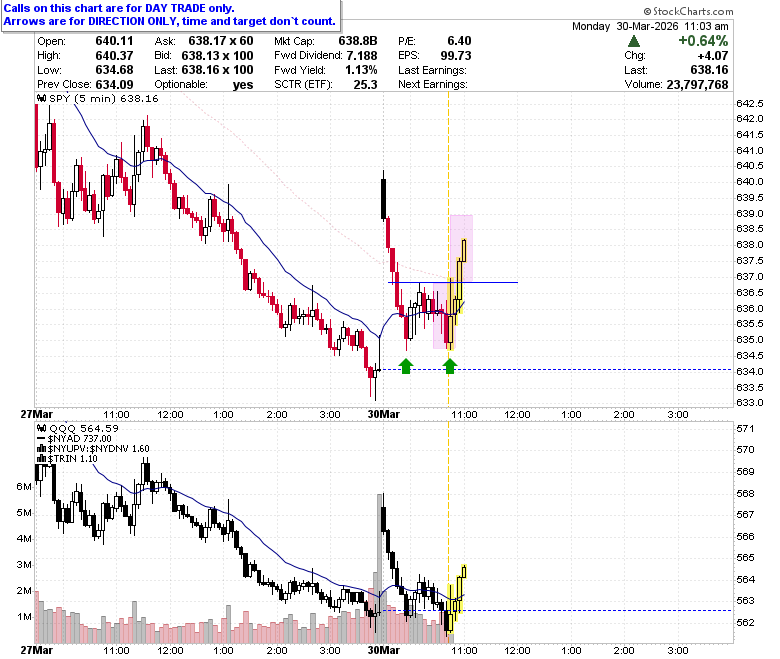The image size is (780, 659).
Task: Click the pink highlighted box above 638
Action: tap(461, 248)
